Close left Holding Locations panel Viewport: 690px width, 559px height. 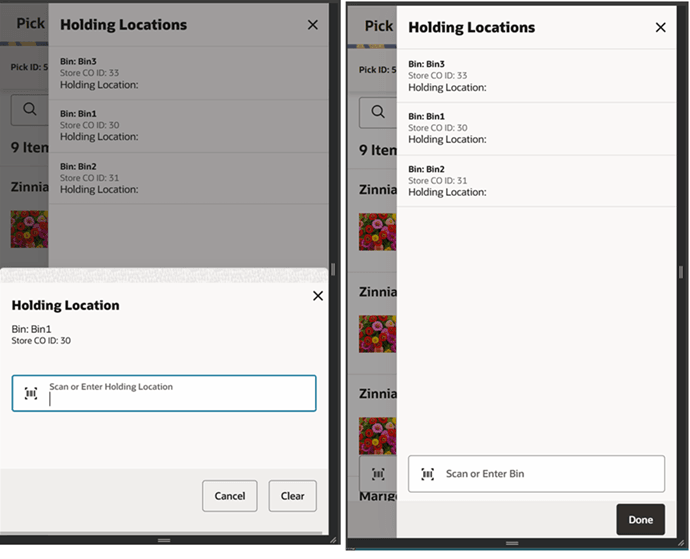tap(312, 25)
